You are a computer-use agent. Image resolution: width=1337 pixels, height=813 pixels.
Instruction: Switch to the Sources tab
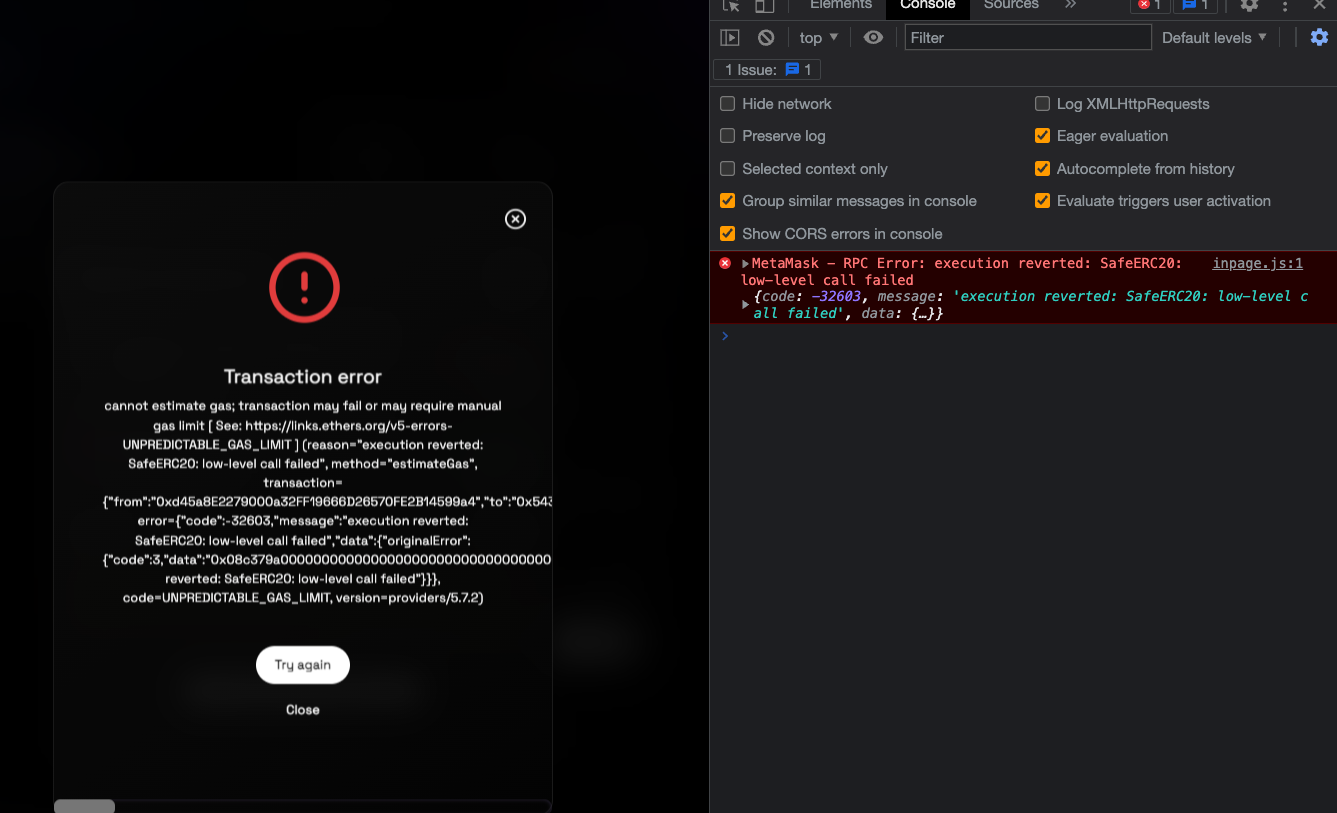pos(1010,5)
